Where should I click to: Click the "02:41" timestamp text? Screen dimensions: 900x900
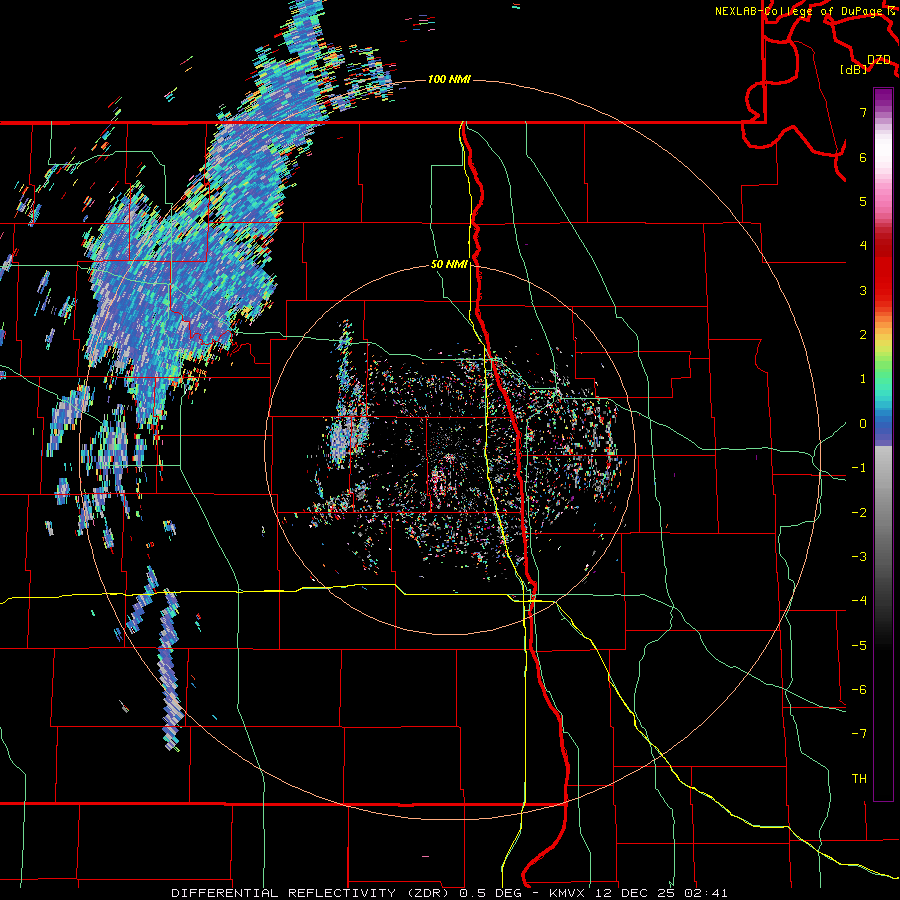click(x=705, y=893)
